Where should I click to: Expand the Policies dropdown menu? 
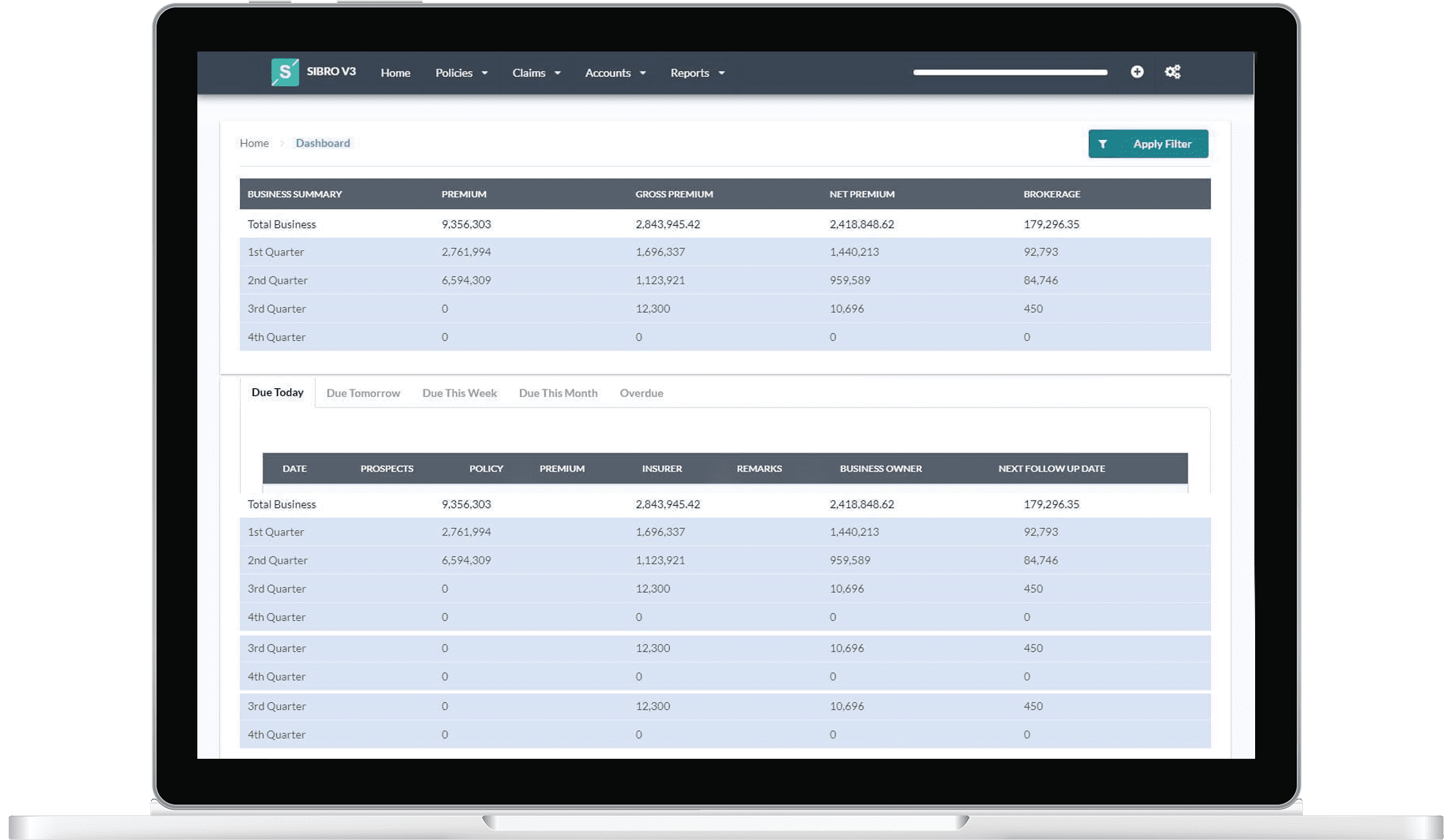(461, 73)
